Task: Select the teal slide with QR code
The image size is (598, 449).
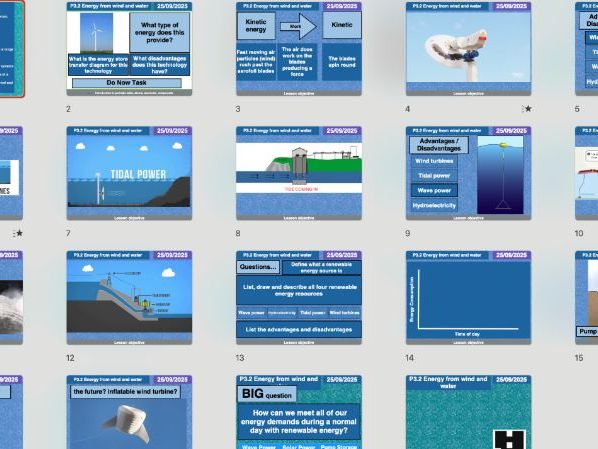Action: click(468, 412)
